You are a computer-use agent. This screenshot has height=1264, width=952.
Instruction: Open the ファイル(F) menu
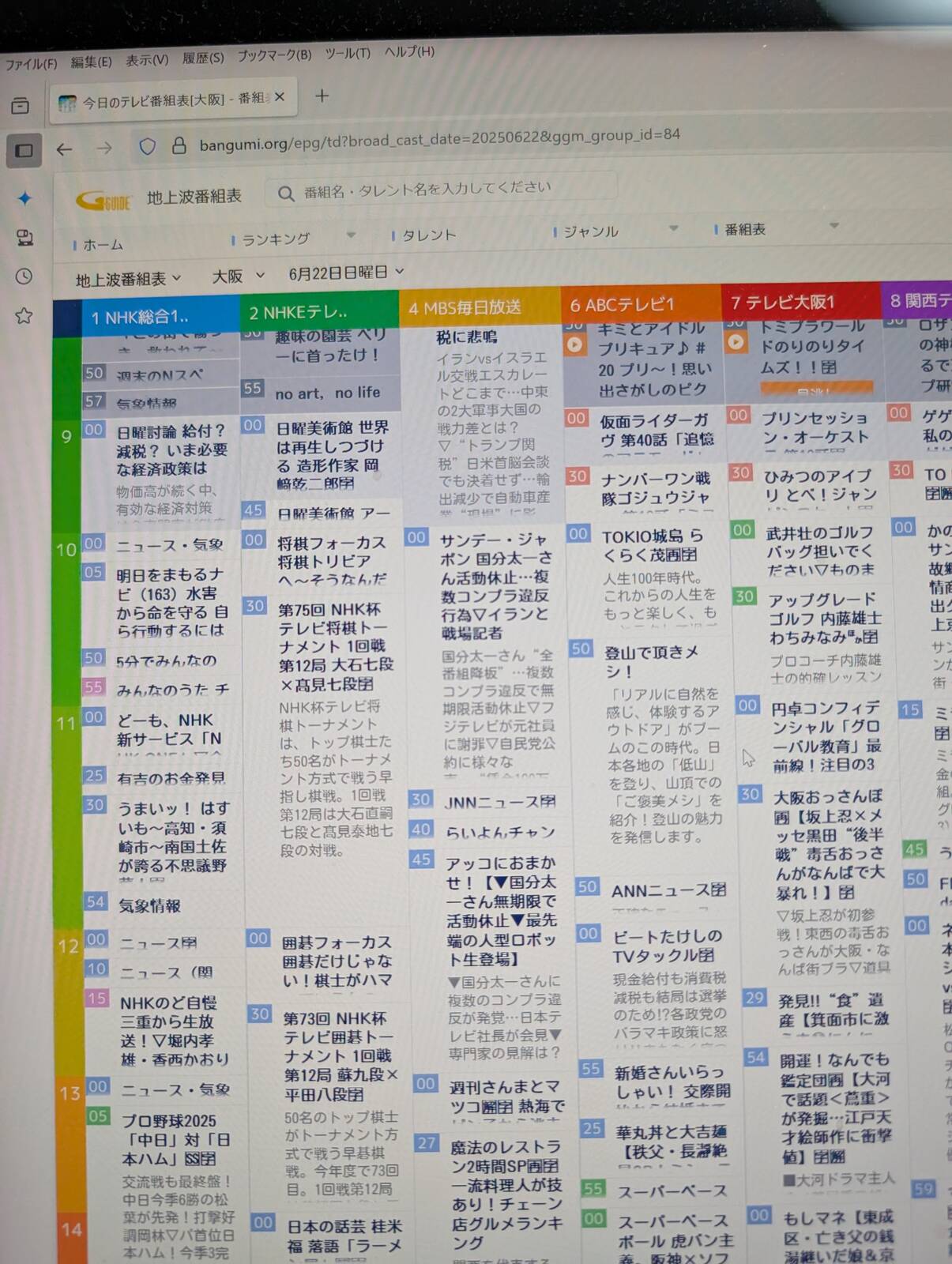(32, 64)
